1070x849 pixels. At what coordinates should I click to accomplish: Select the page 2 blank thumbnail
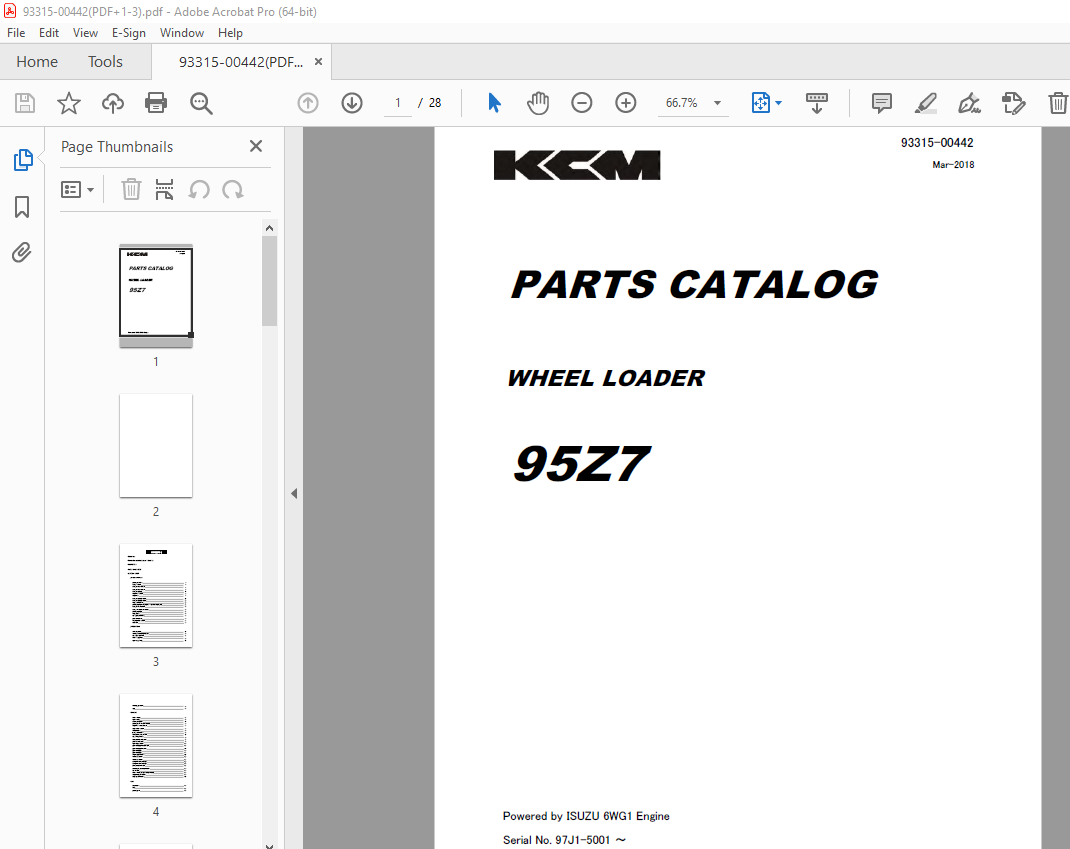[156, 446]
